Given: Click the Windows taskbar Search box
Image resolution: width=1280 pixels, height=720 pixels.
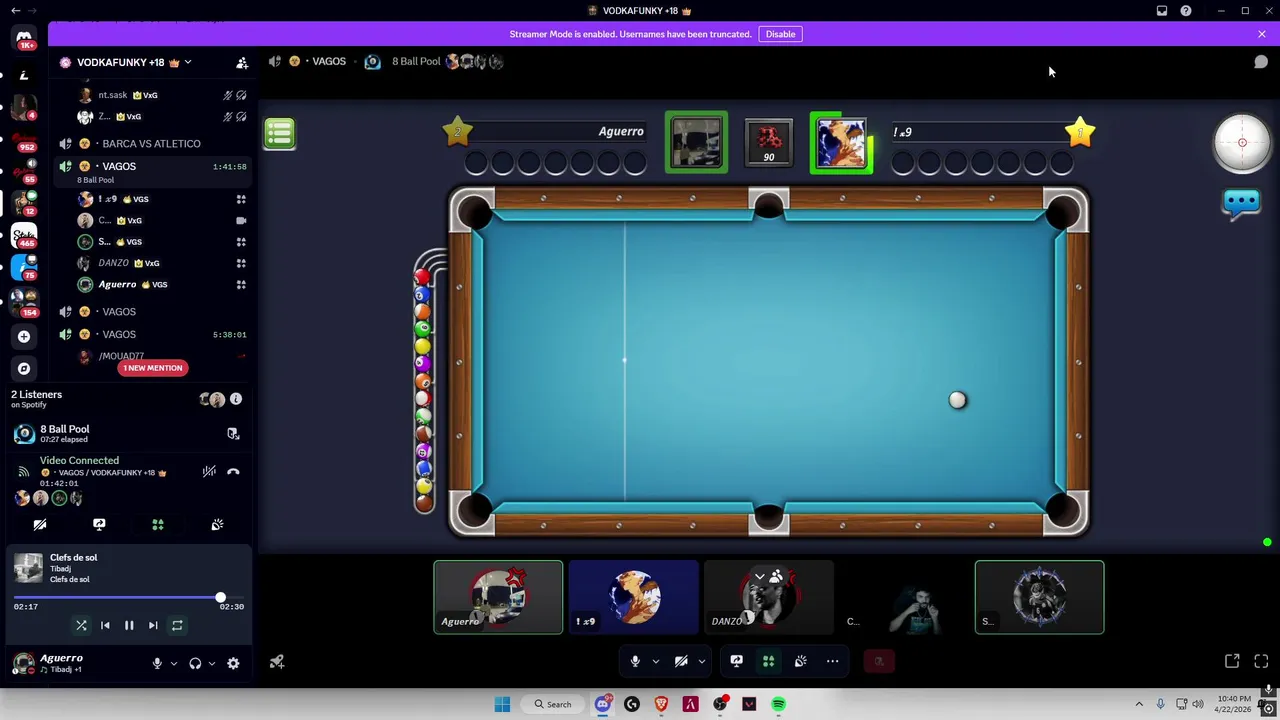Looking at the screenshot, I should (553, 704).
